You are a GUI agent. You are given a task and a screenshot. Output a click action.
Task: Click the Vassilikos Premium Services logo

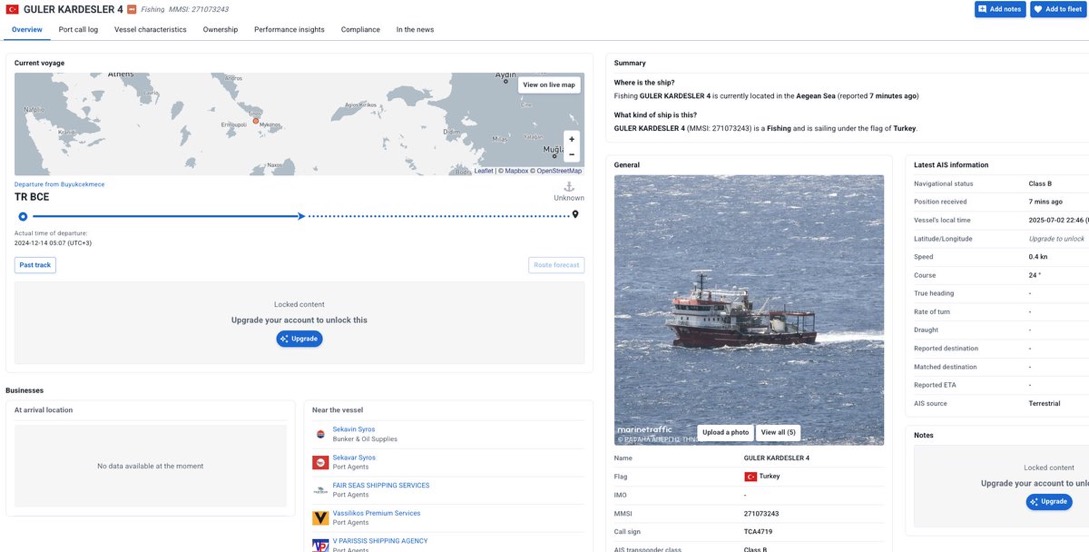[x=320, y=518]
